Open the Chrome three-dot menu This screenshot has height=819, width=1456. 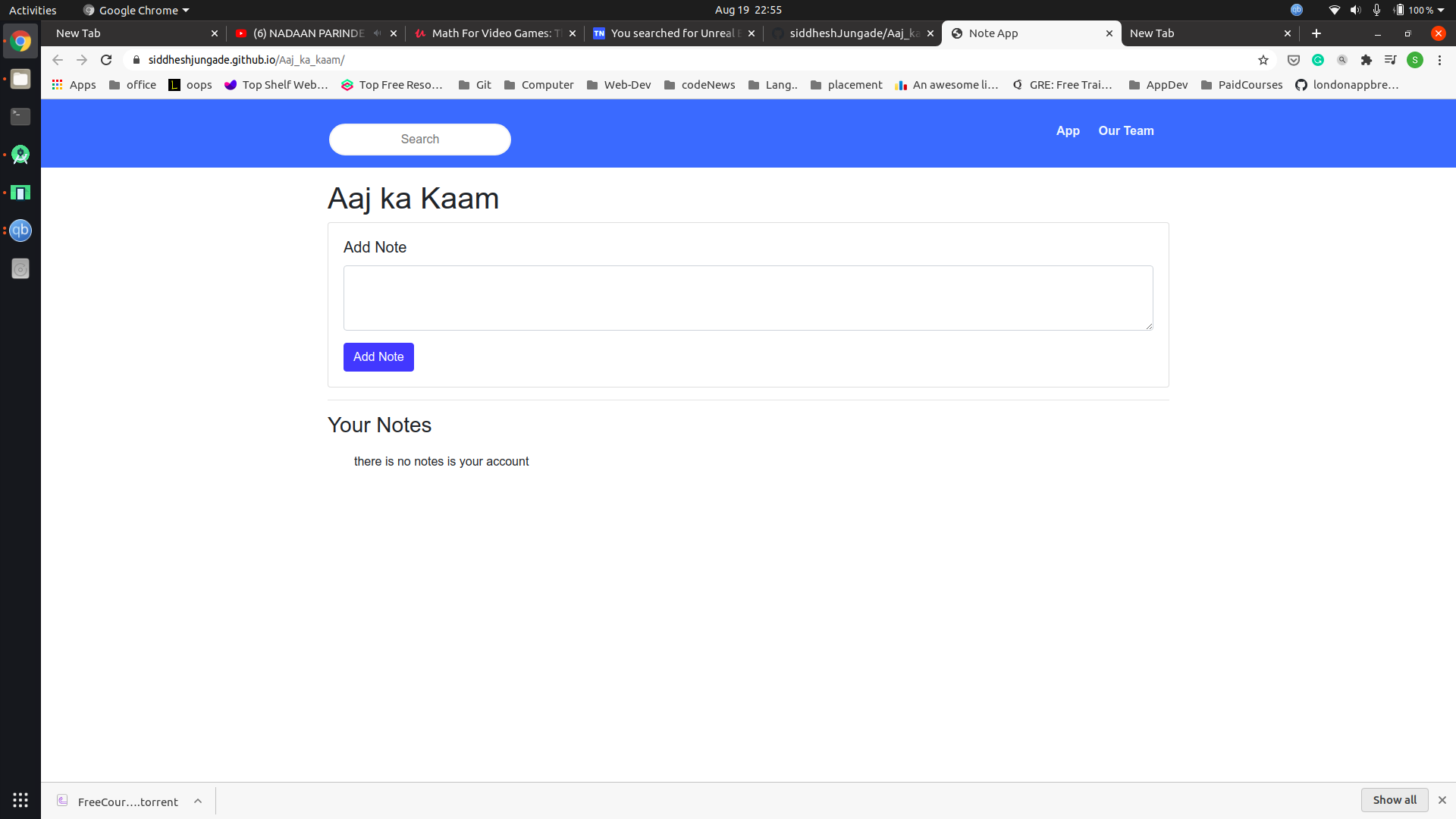coord(1439,60)
